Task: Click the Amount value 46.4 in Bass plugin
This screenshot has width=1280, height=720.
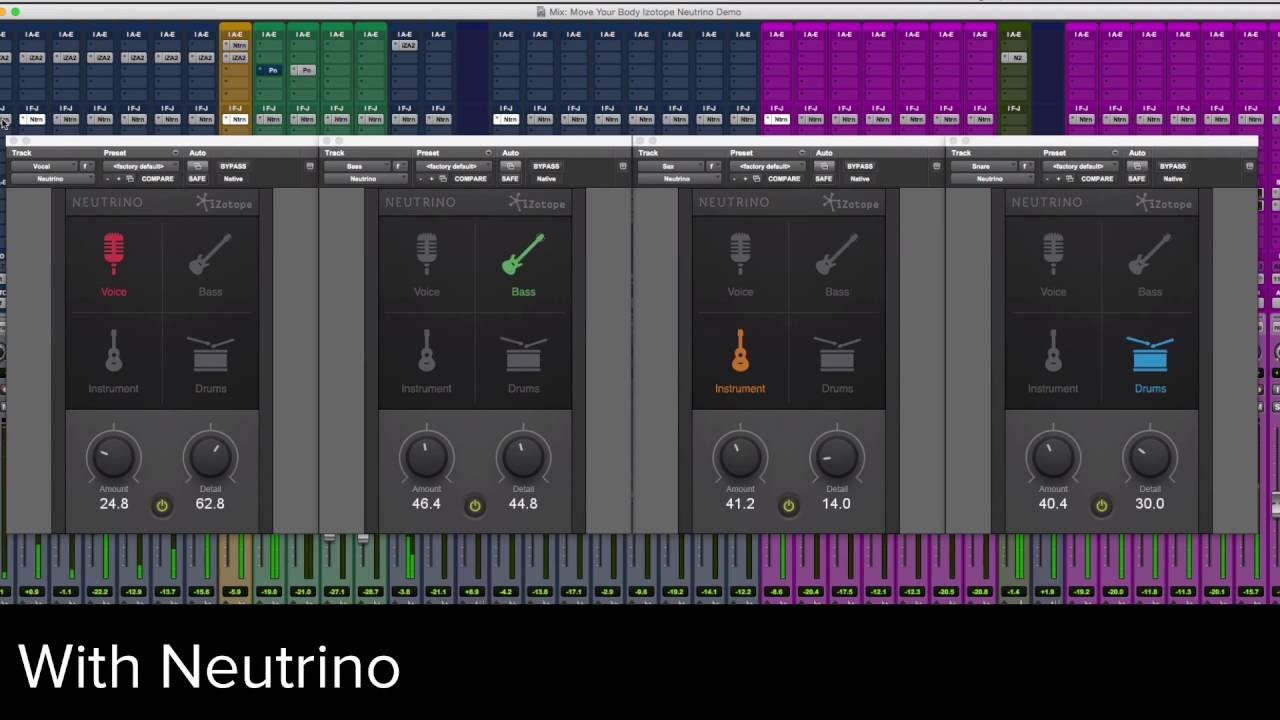Action: point(426,504)
